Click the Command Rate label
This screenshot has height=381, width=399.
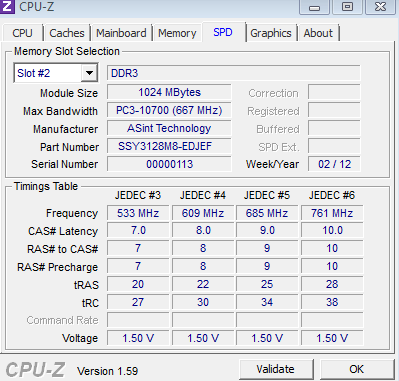coord(62,320)
